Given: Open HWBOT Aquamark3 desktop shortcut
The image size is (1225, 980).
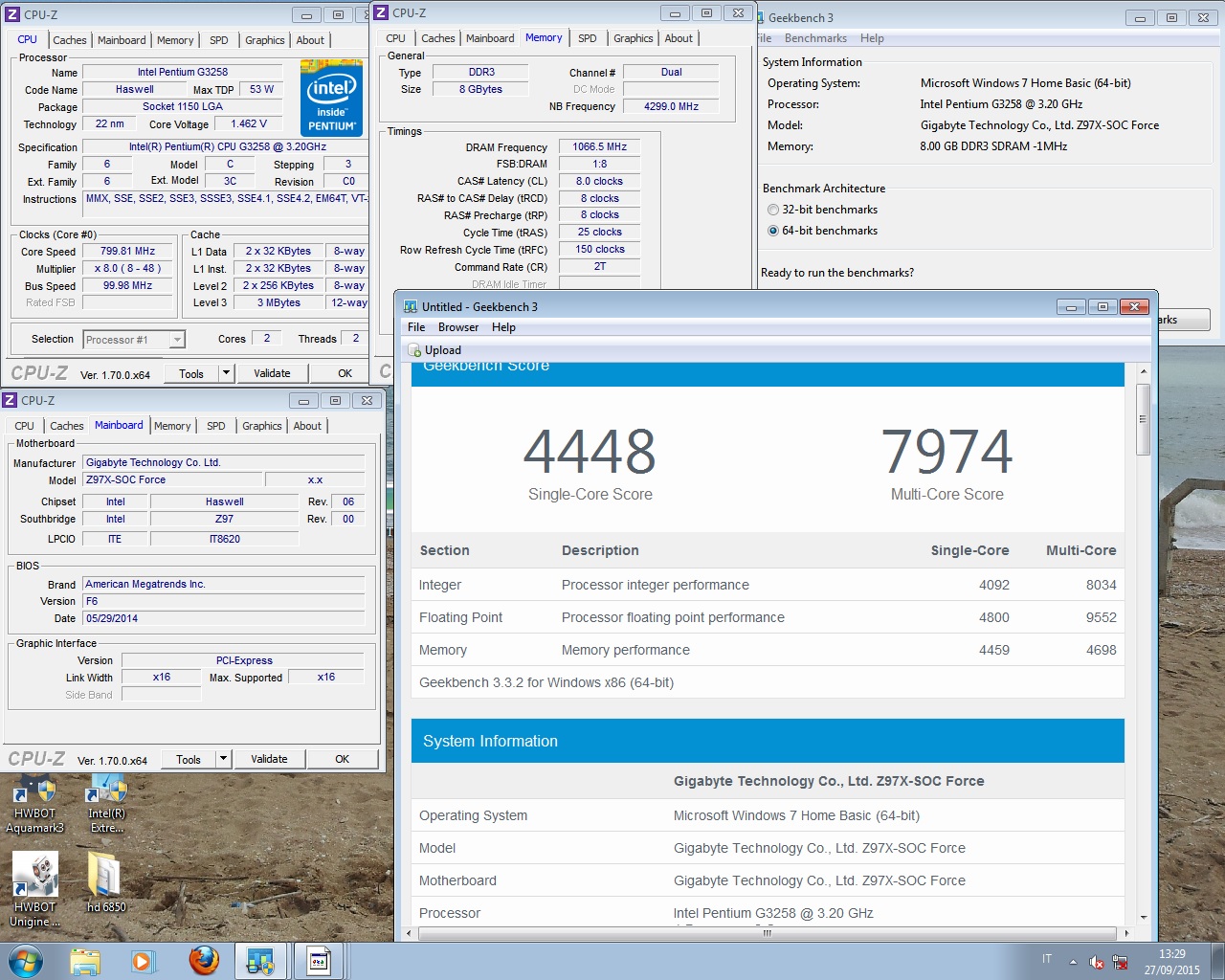Looking at the screenshot, I should click(x=34, y=805).
